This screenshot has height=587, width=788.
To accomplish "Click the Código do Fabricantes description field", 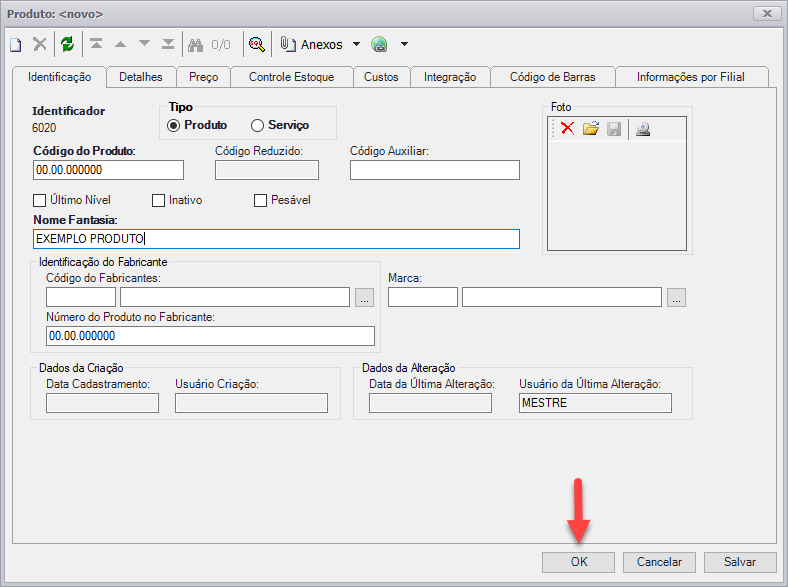I will point(235,297).
